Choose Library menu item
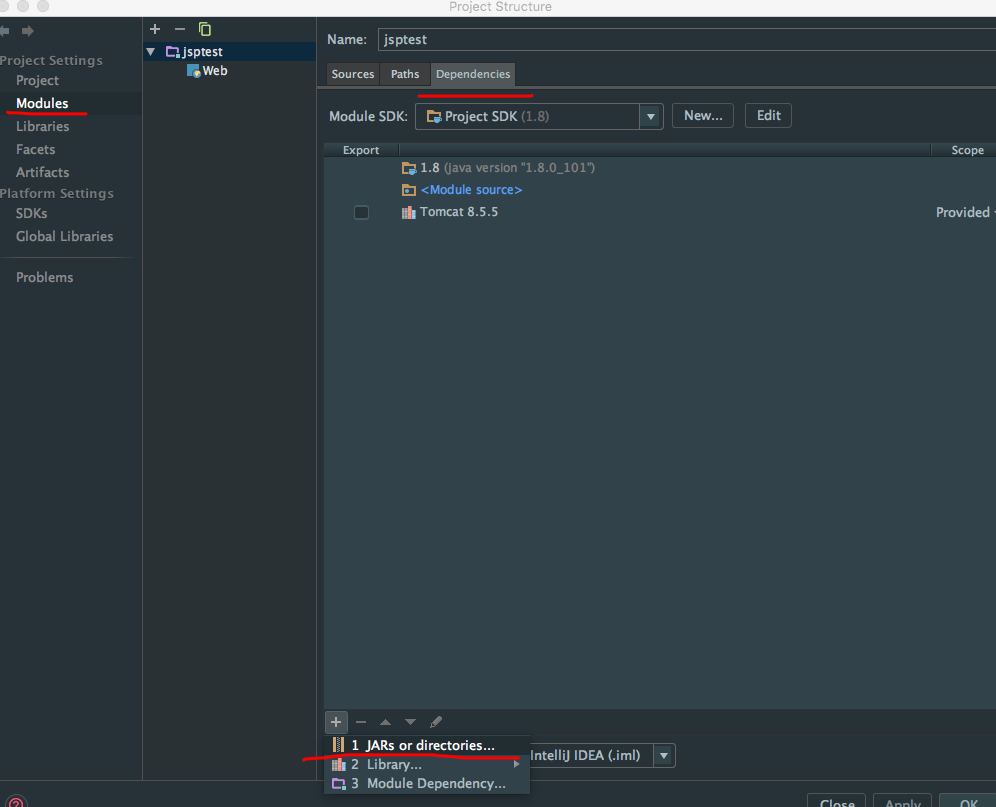996x807 pixels. click(x=427, y=764)
